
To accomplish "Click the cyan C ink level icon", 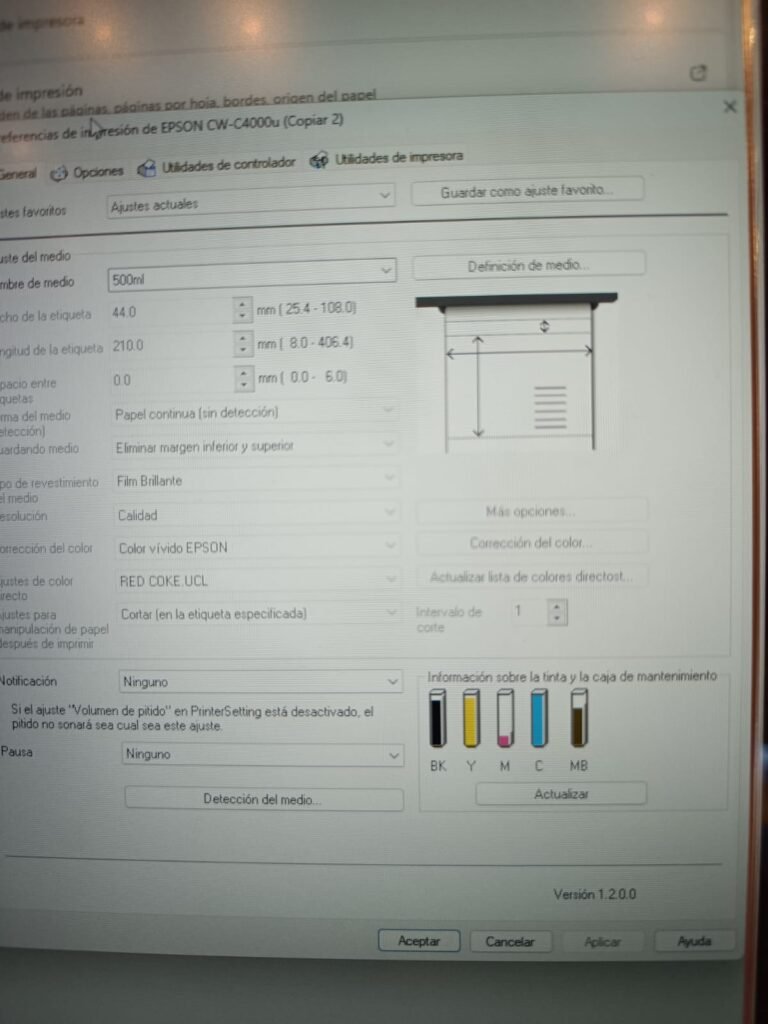I will (539, 719).
